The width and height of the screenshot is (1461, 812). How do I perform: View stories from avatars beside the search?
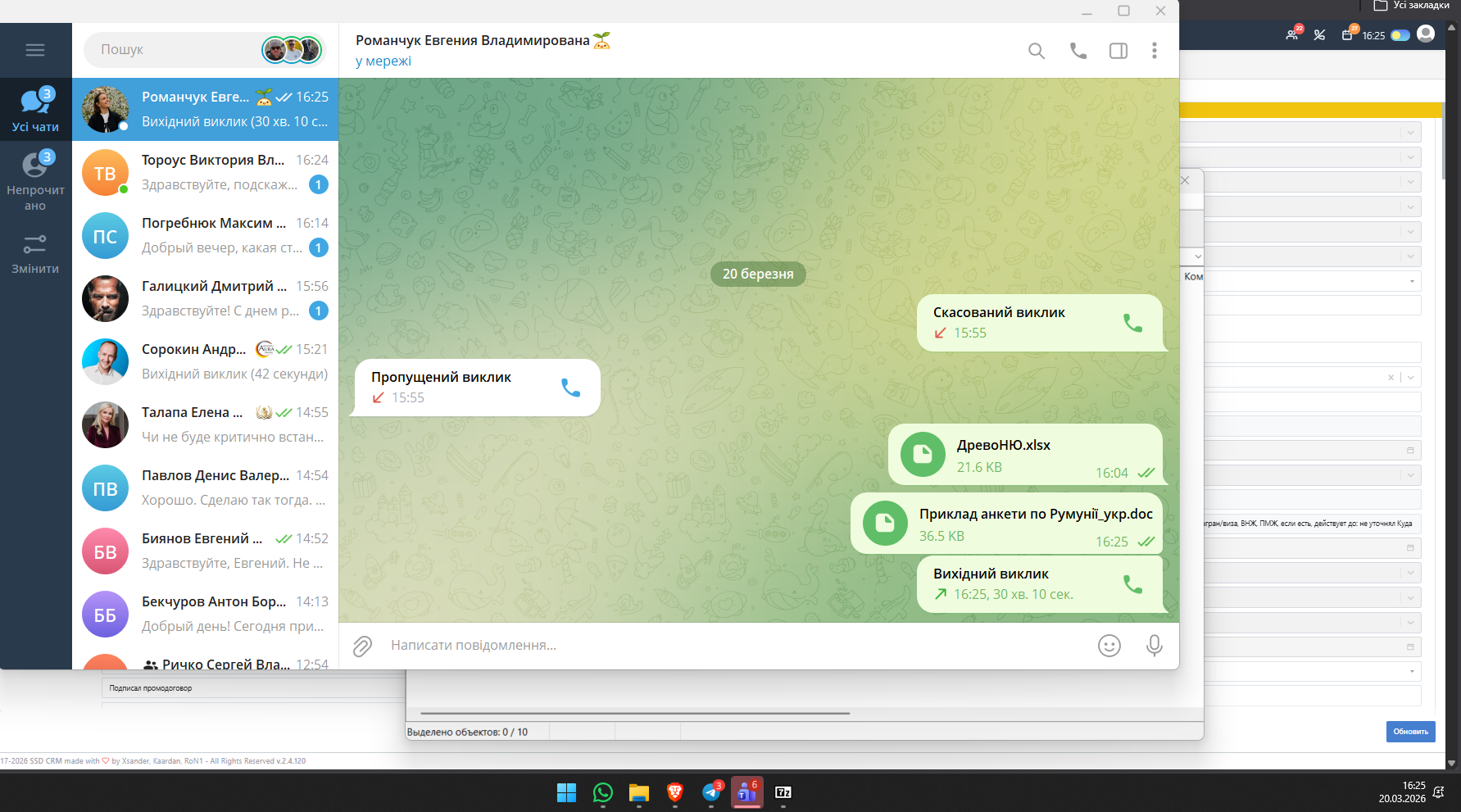[292, 50]
